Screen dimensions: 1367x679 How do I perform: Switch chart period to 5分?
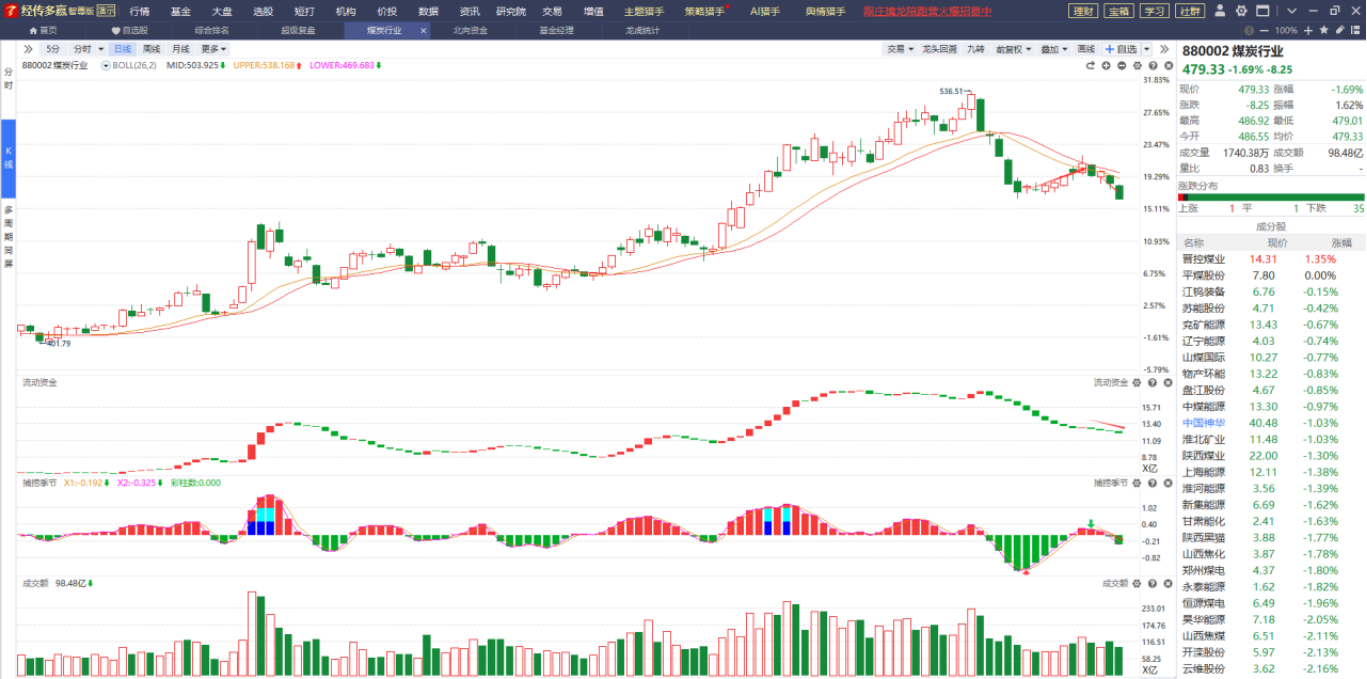(53, 49)
